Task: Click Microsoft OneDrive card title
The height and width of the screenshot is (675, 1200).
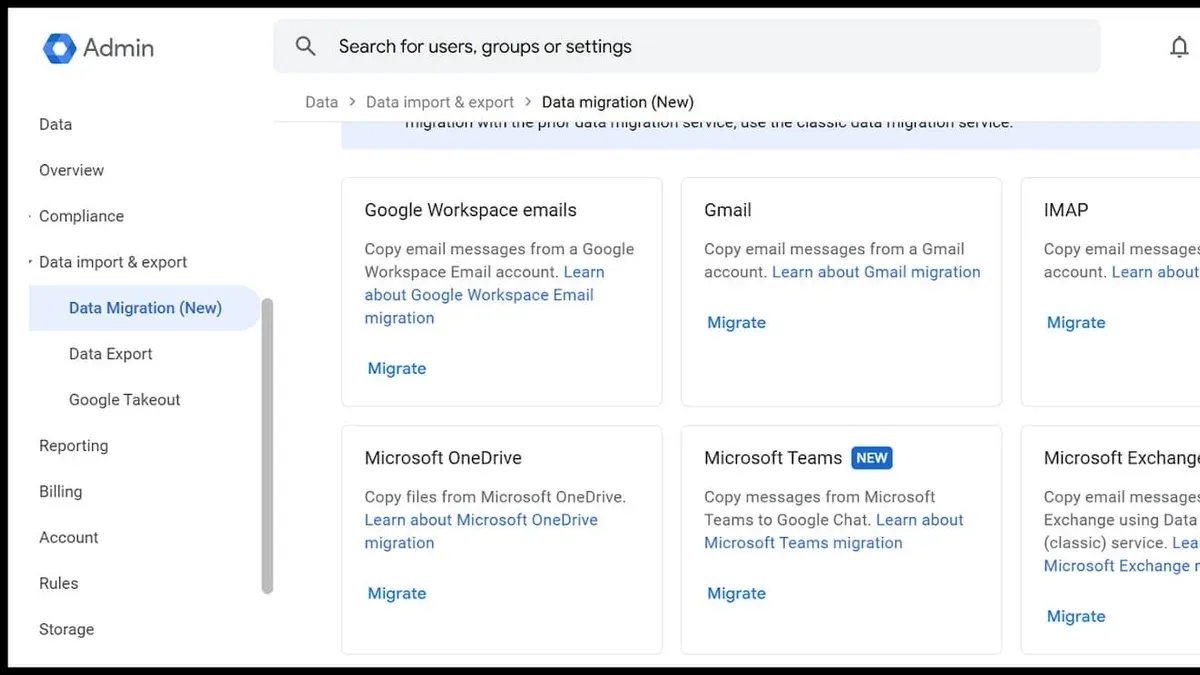Action: coord(443,458)
